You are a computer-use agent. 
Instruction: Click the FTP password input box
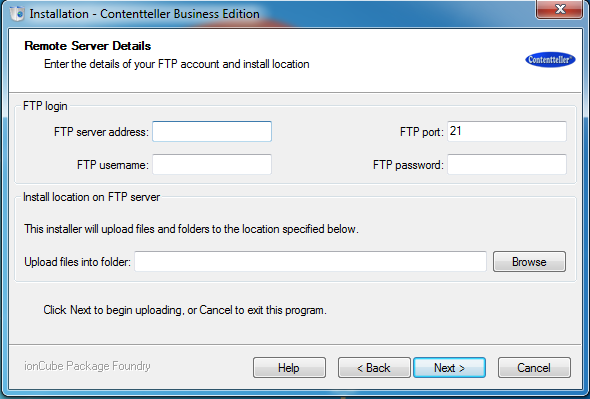(x=507, y=164)
